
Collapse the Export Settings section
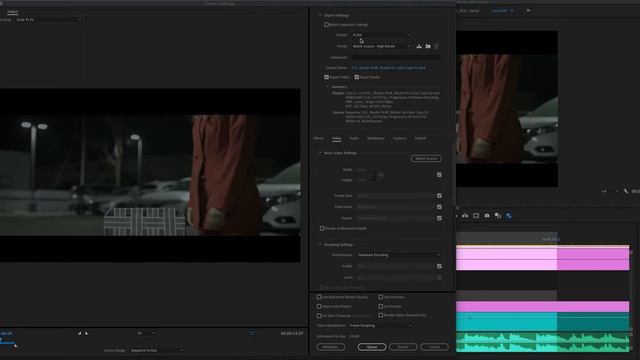pyautogui.click(x=320, y=15)
